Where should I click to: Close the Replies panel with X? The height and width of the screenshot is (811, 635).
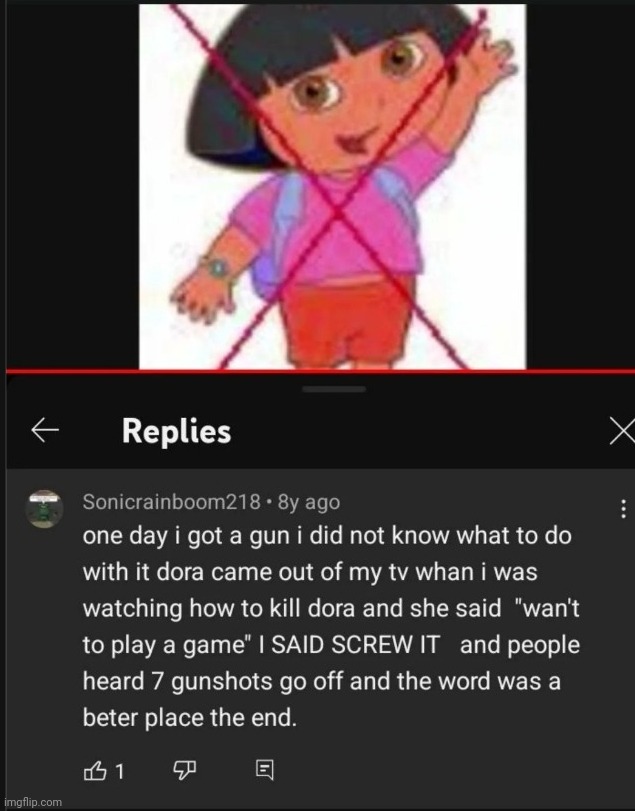622,431
